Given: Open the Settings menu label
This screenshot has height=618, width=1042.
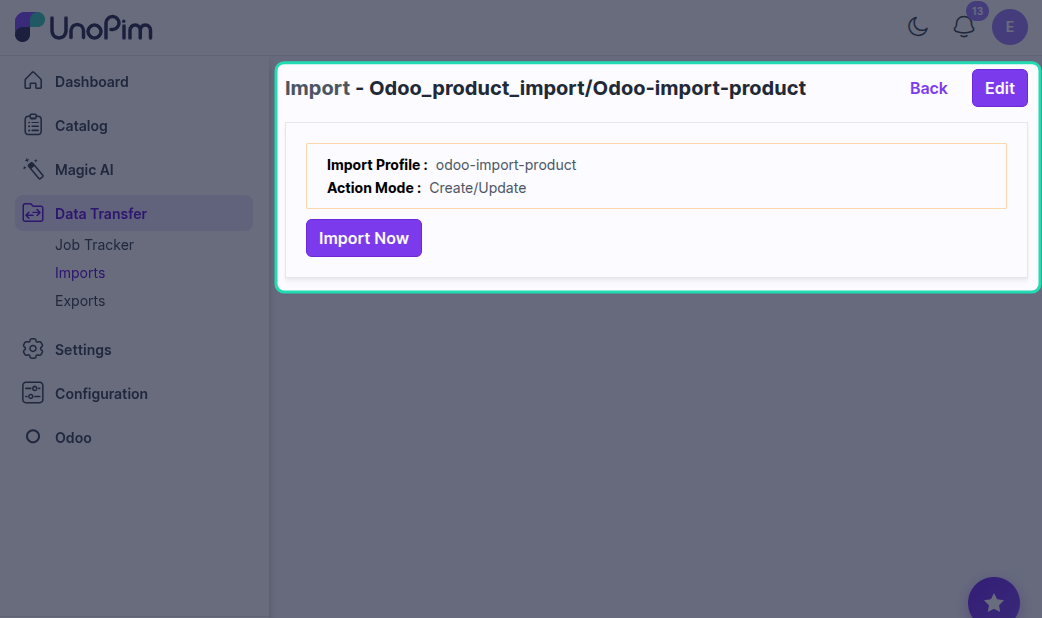Looking at the screenshot, I should tap(83, 350).
